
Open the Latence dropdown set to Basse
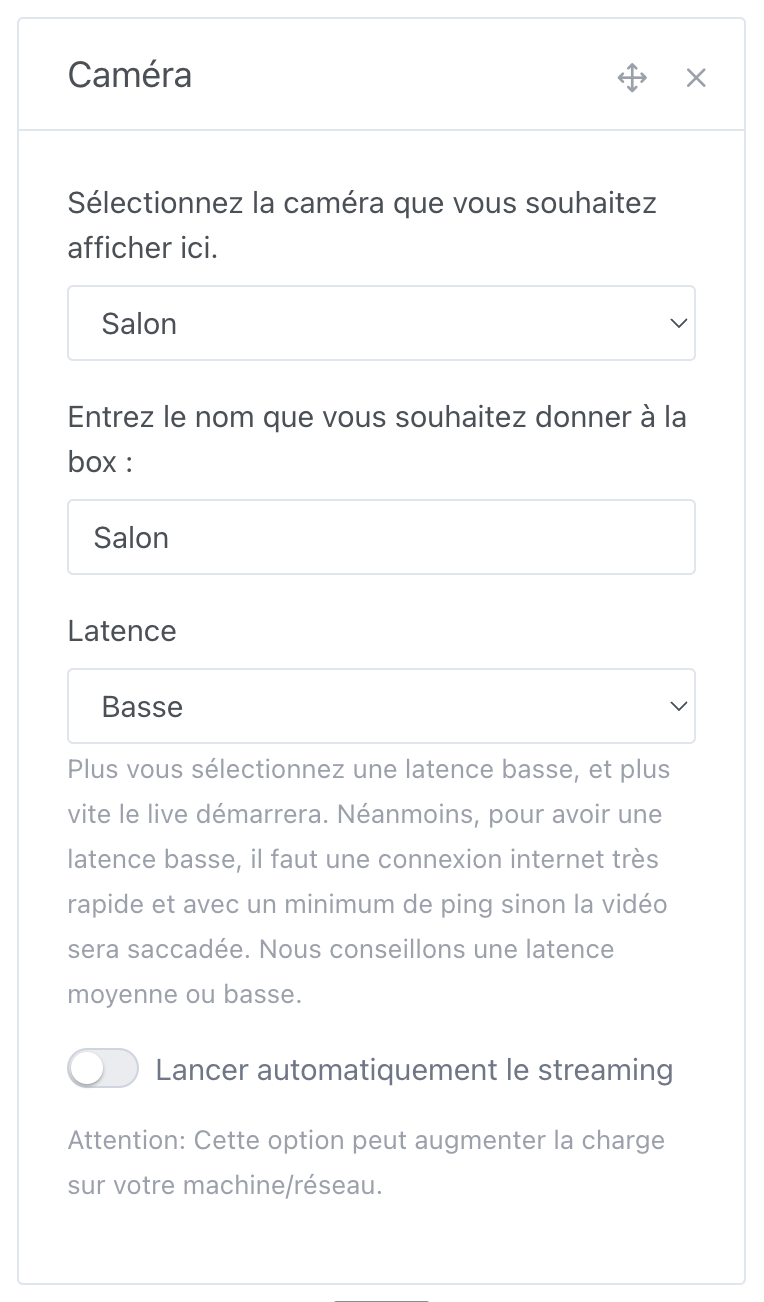click(381, 706)
